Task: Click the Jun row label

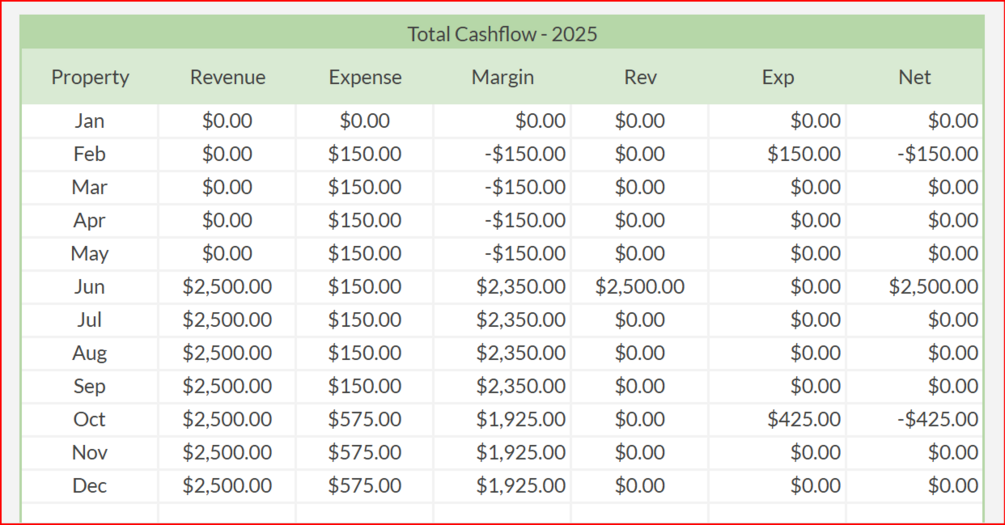Action: [x=90, y=287]
